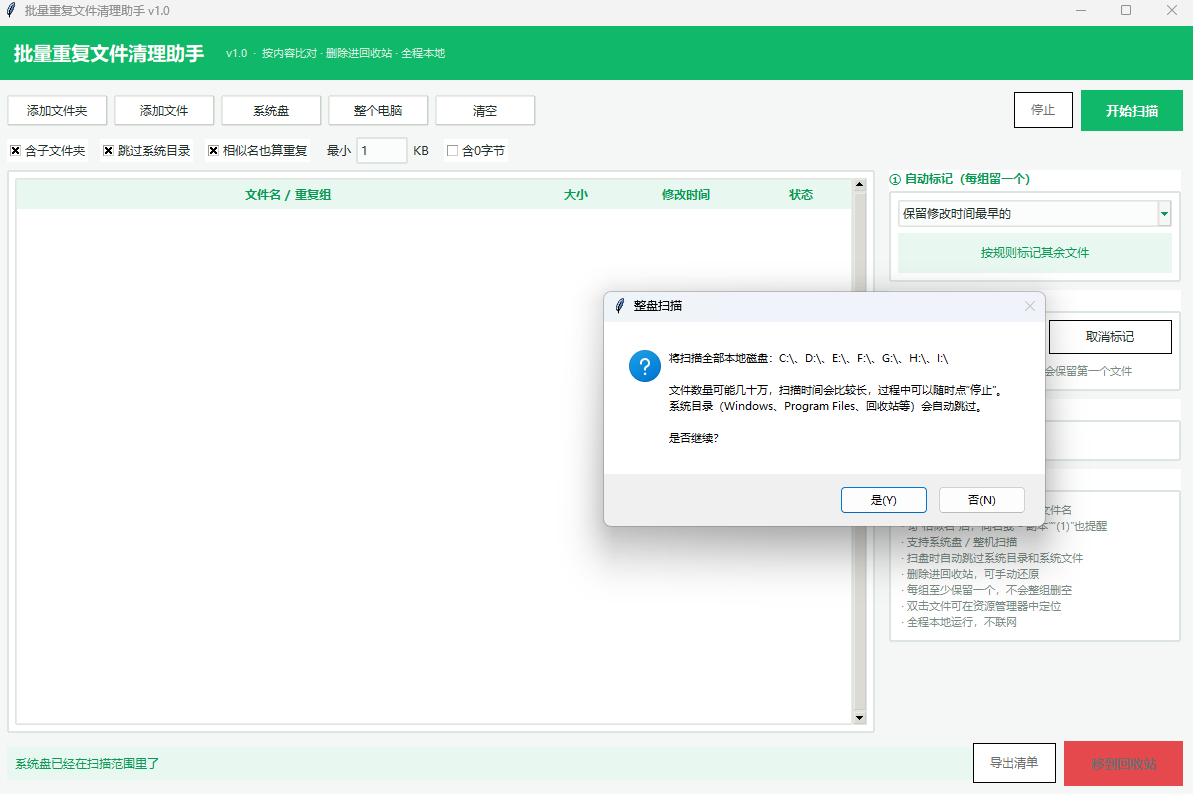Uncheck the 相似名也算重复 checkbox

pos(213,151)
